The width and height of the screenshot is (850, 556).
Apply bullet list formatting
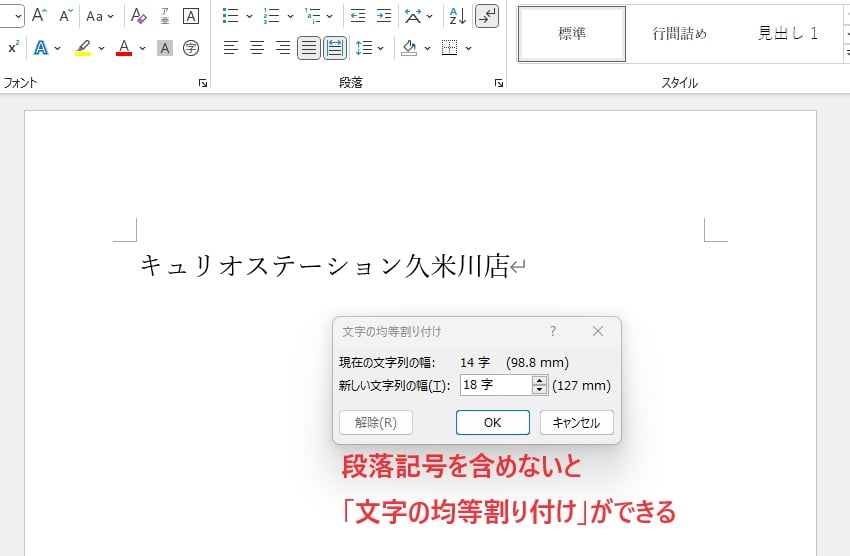coord(230,16)
